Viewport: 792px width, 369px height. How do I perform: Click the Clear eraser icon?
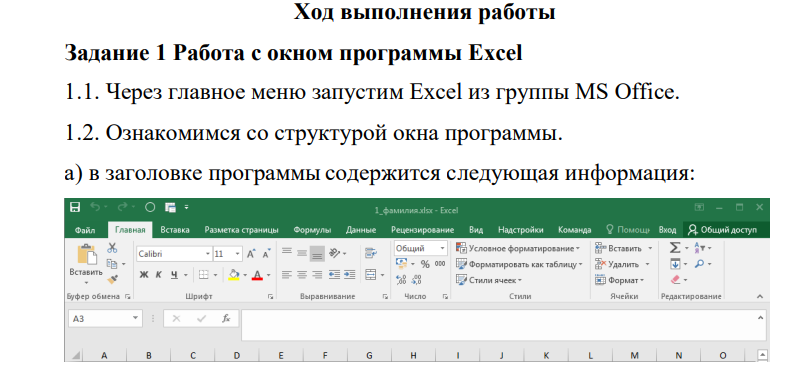coord(675,279)
